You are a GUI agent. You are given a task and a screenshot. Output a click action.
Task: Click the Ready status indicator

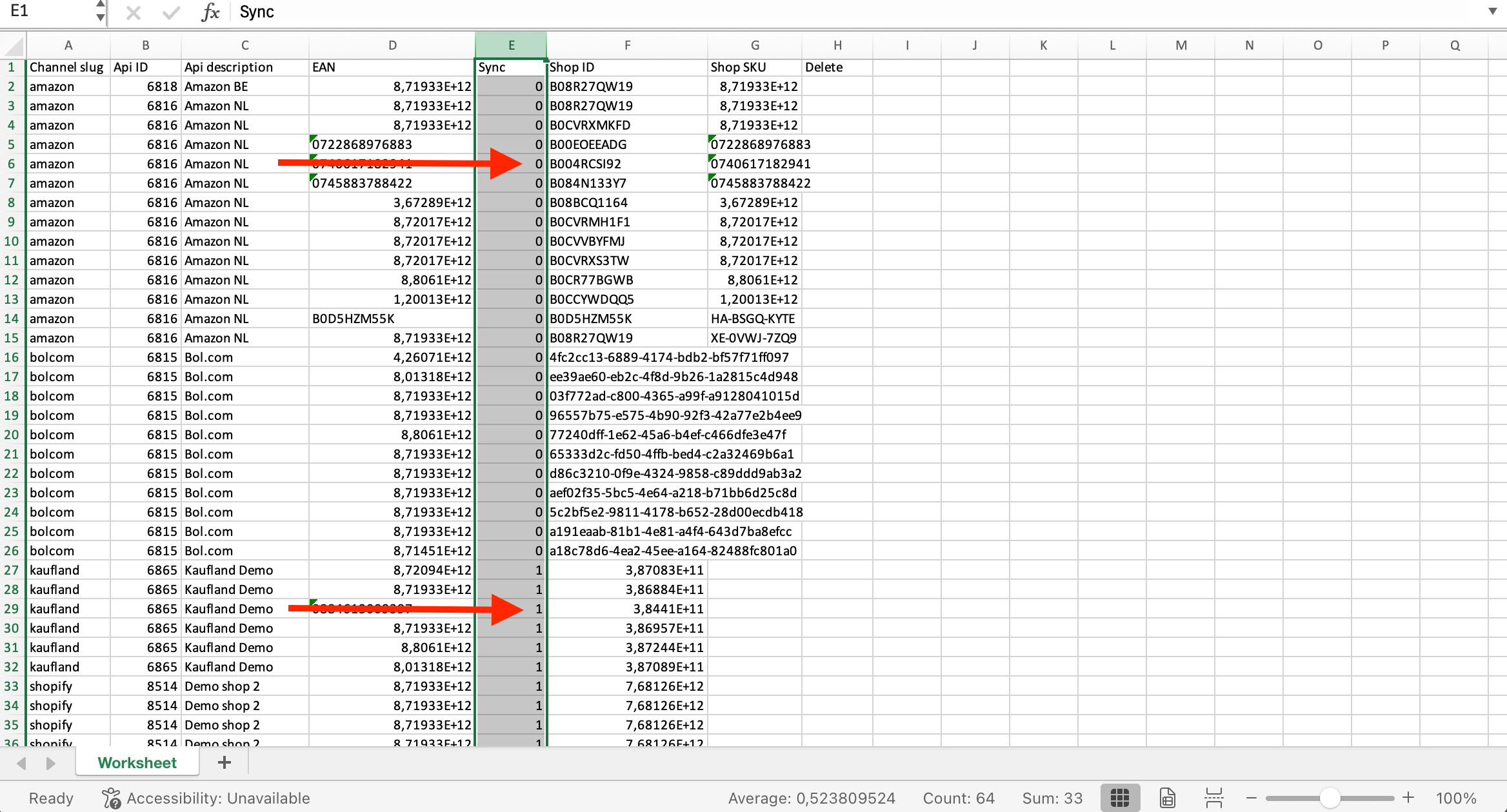[51, 798]
